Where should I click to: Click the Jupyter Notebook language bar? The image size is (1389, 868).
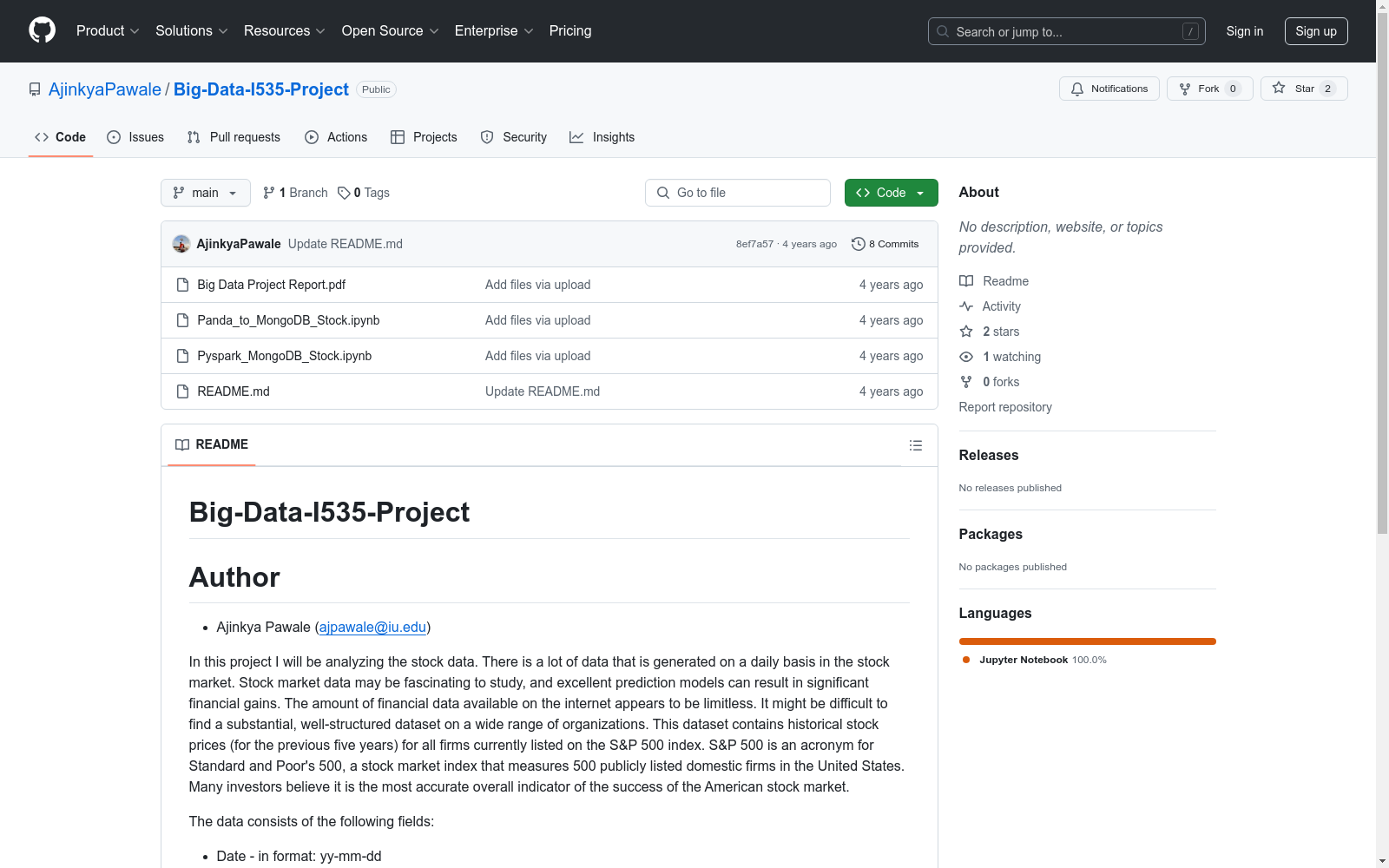pos(1088,641)
